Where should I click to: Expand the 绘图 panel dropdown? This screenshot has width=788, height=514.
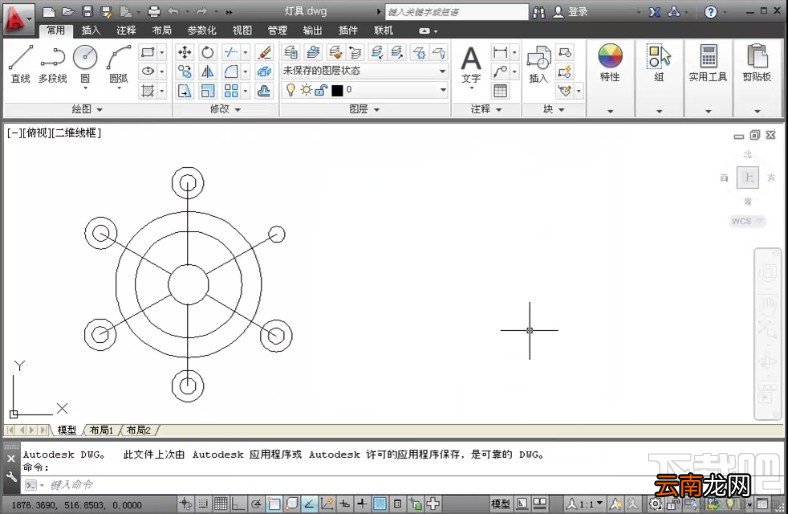click(87, 109)
